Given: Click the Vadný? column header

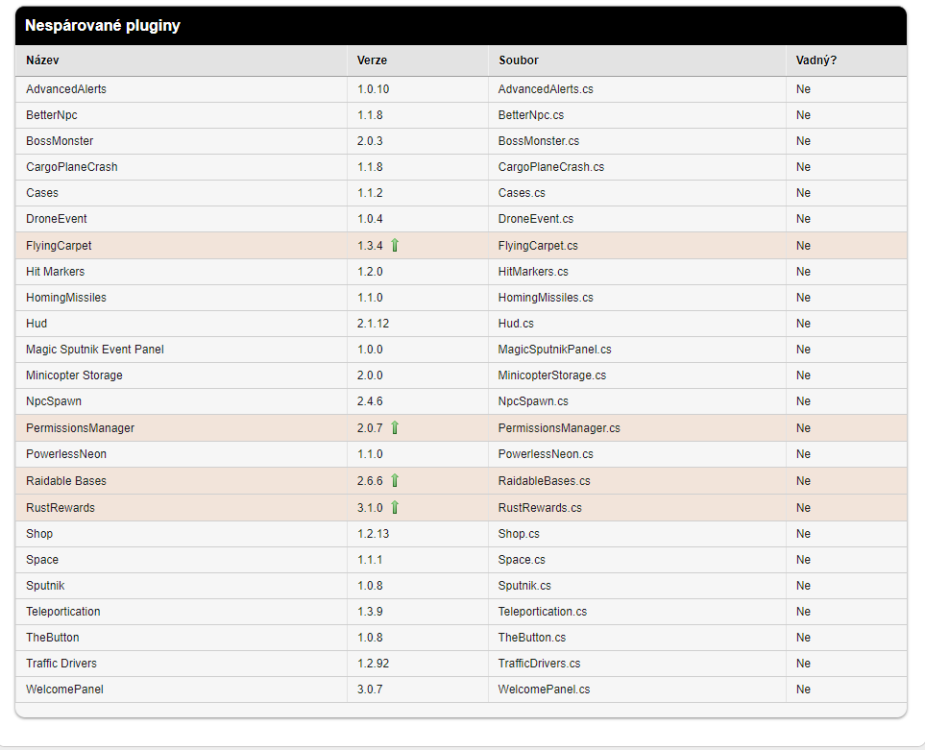Looking at the screenshot, I should point(816,61).
